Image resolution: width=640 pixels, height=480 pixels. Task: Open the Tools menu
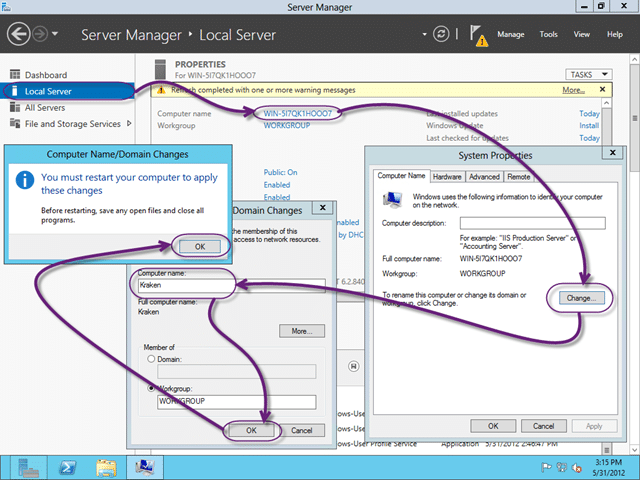pos(548,34)
